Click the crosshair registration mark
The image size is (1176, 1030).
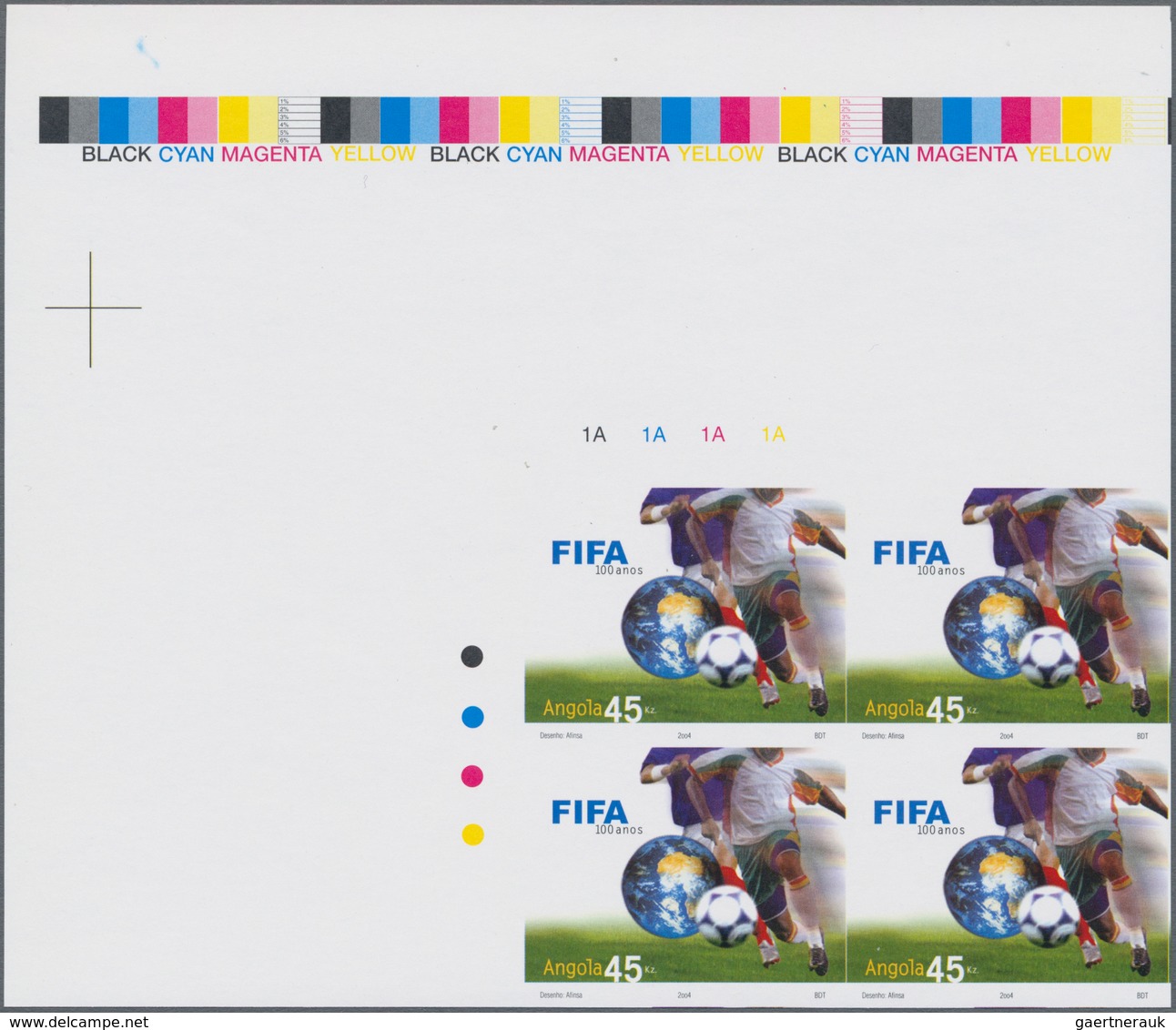(92, 308)
